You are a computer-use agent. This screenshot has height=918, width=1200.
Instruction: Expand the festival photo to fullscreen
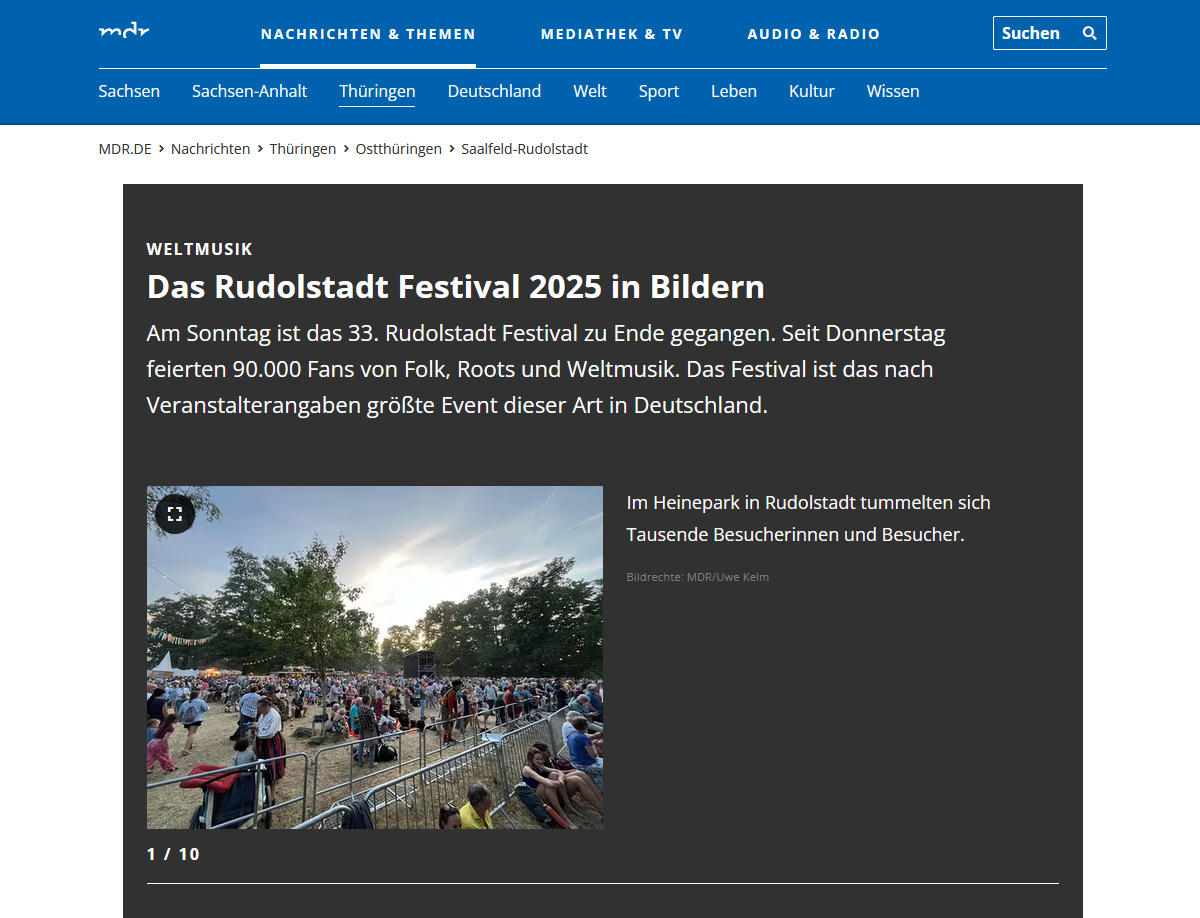[175, 514]
